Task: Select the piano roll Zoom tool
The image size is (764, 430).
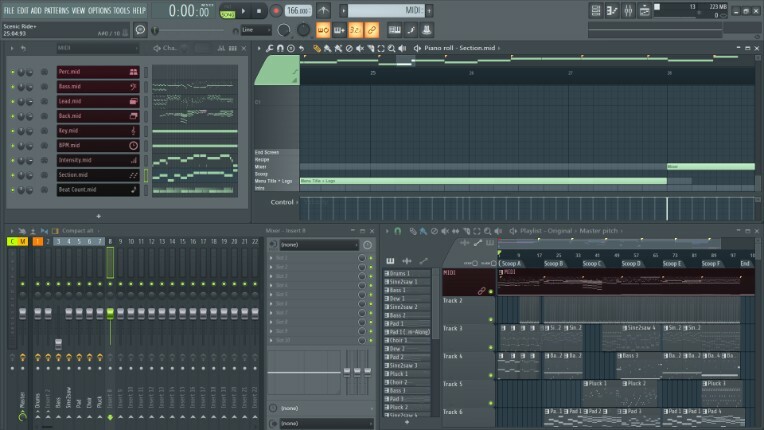Action: pyautogui.click(x=392, y=48)
